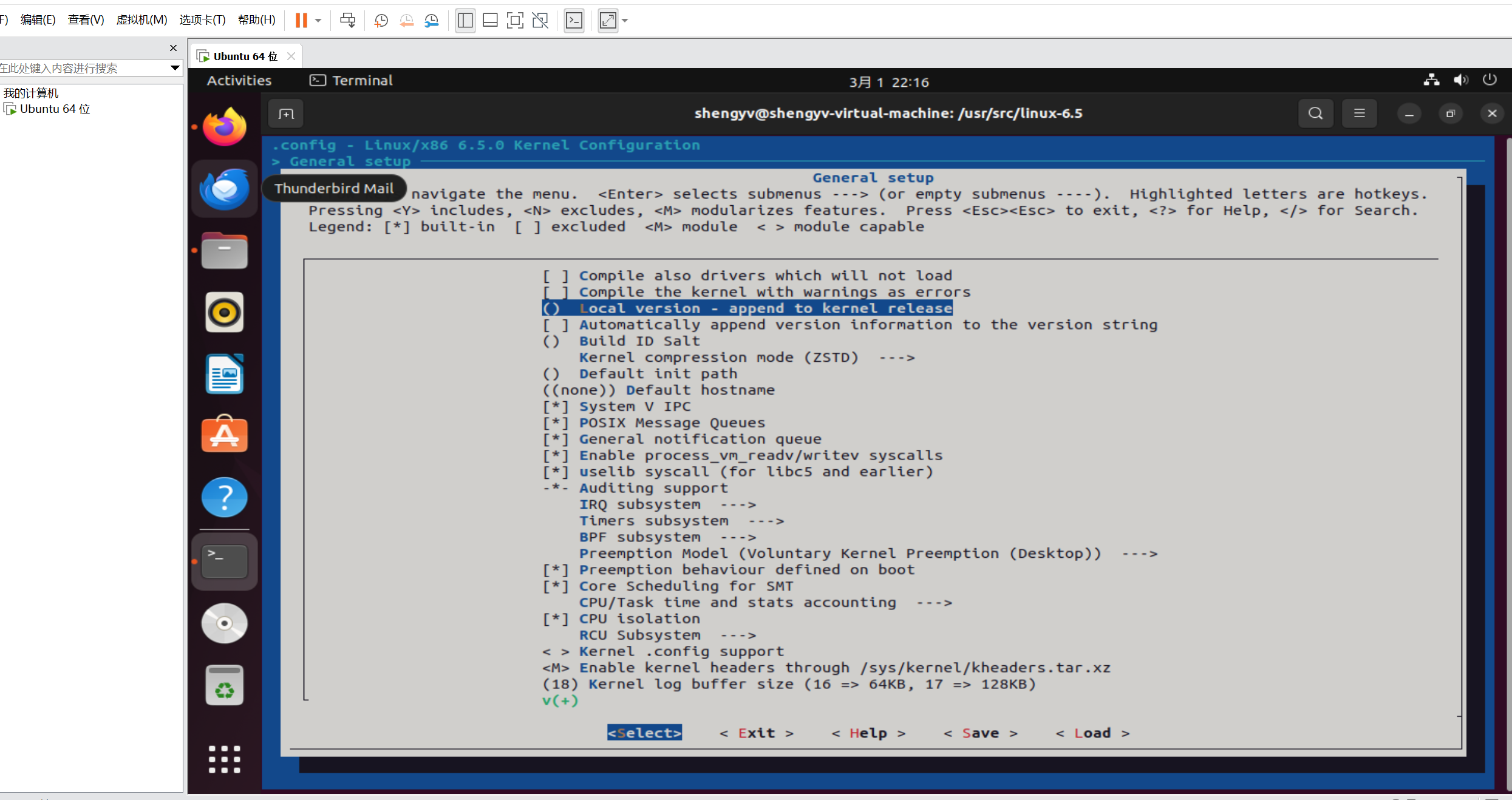The width and height of the screenshot is (1512, 800).
Task: Toggle the thumbnail bar view
Action: (x=490, y=21)
